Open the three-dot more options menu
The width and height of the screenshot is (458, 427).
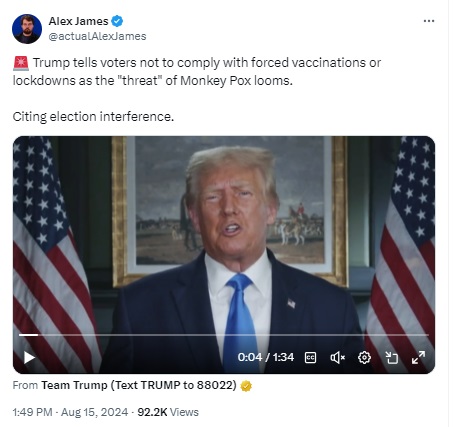click(x=429, y=21)
